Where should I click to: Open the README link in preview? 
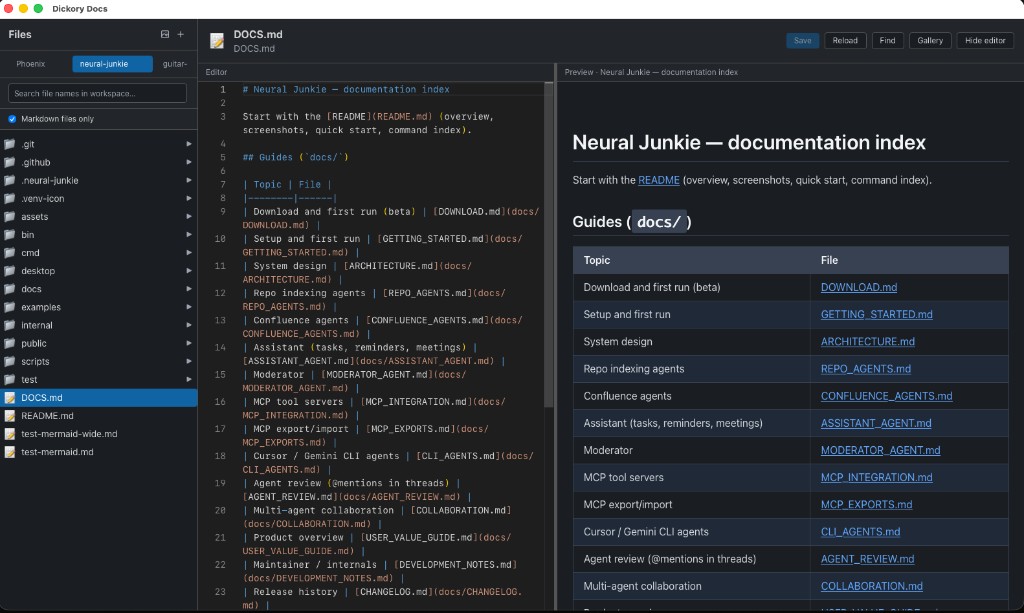(659, 180)
